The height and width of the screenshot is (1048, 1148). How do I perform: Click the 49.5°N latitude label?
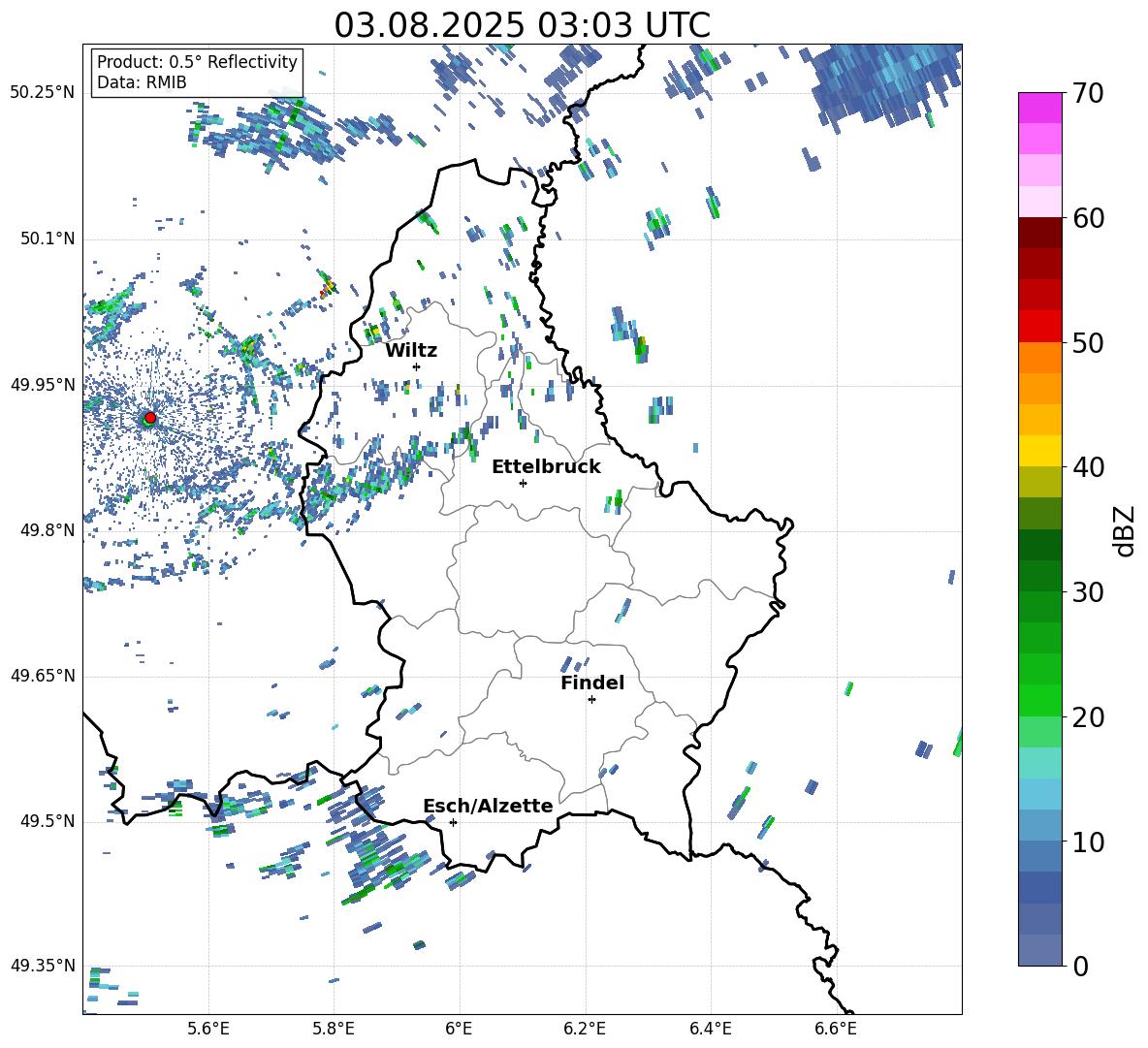click(48, 821)
